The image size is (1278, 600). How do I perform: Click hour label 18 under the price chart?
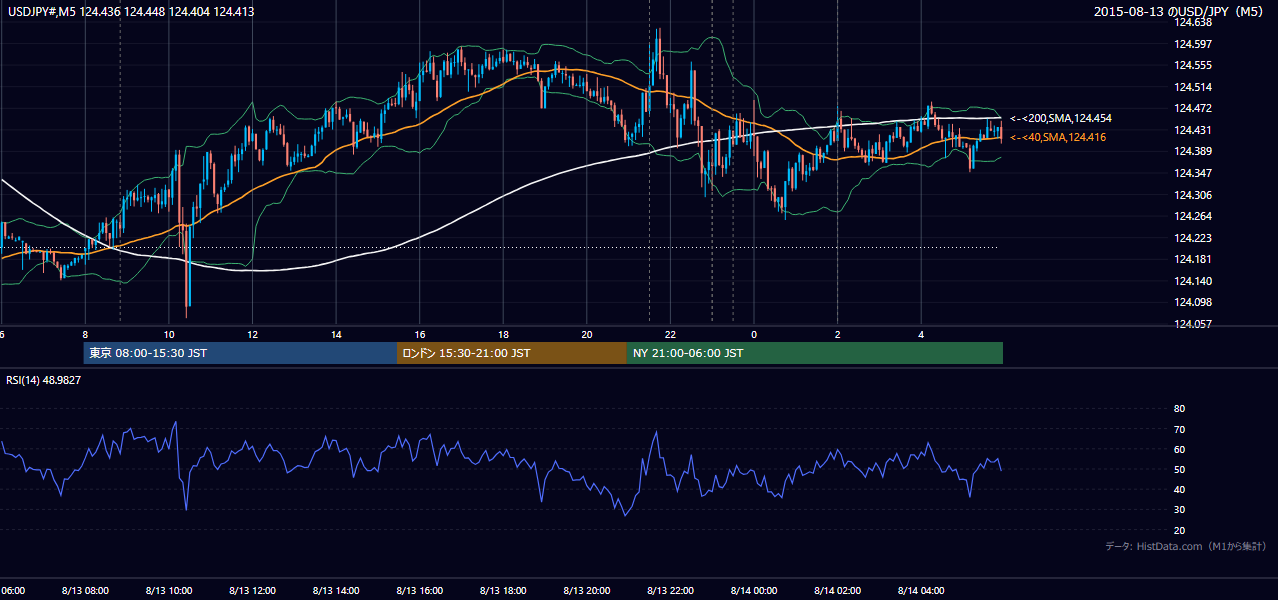click(504, 334)
